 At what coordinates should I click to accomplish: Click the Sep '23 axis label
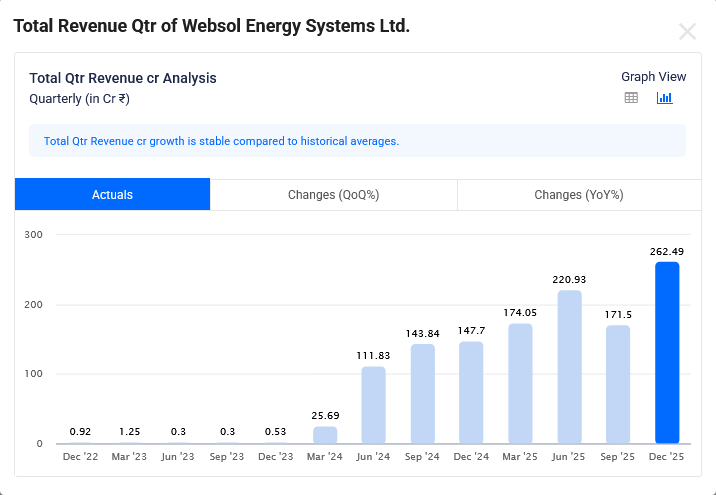(226, 457)
